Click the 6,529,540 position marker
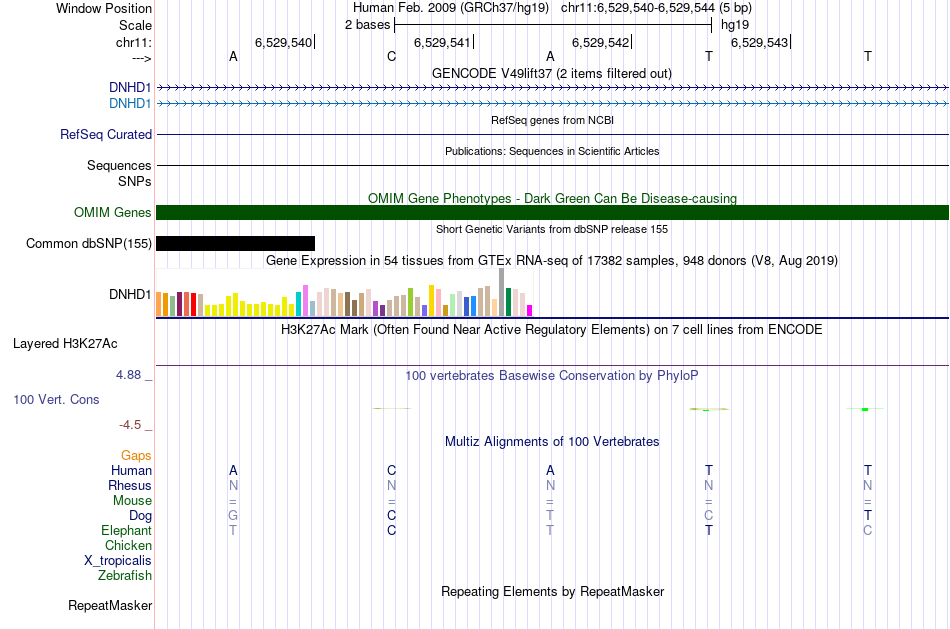Image resolution: width=950 pixels, height=629 pixels. [285, 42]
